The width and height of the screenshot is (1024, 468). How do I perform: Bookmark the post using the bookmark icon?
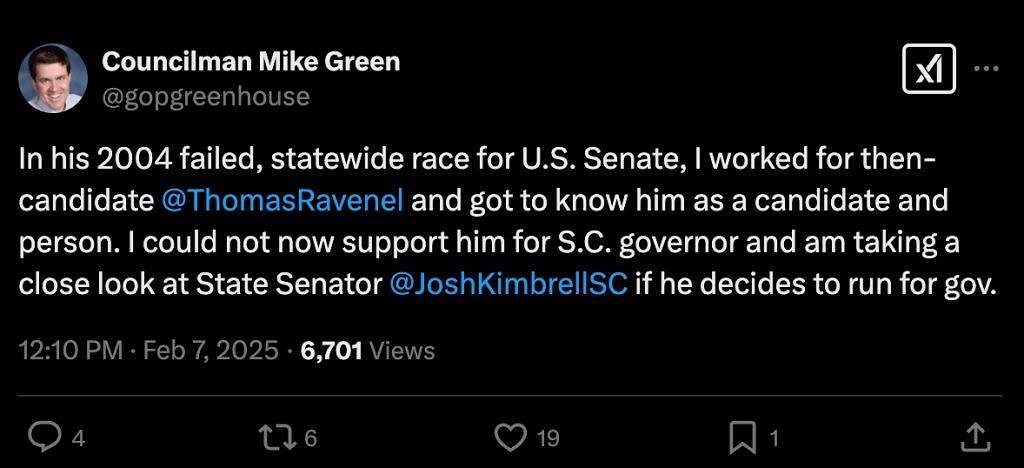point(743,436)
